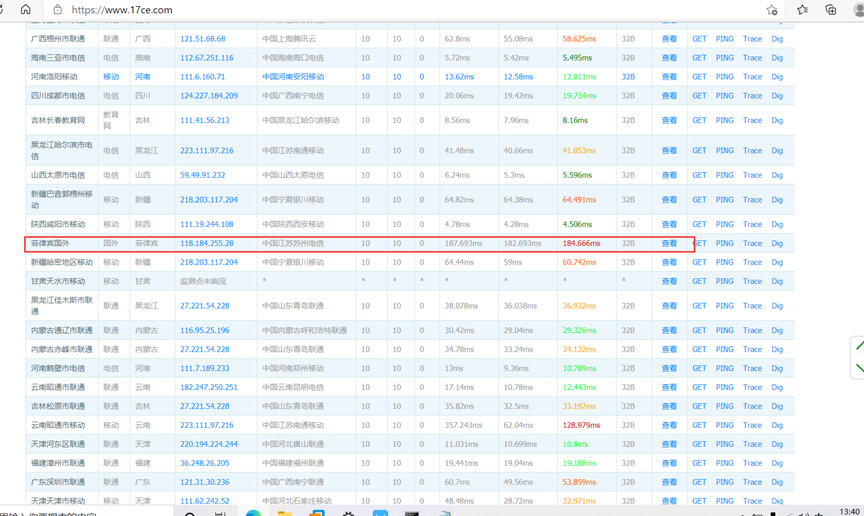Screen dimensions: 864x516
Task: Click 查看 in the 菲律宾国外 row
Action: [669, 243]
